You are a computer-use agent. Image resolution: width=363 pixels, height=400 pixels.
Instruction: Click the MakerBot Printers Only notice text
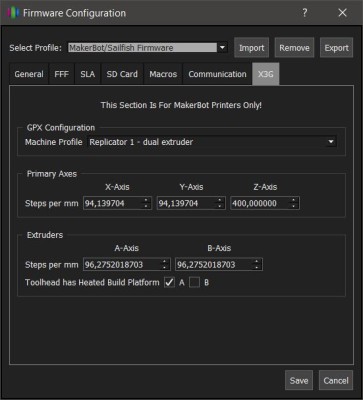click(181, 105)
